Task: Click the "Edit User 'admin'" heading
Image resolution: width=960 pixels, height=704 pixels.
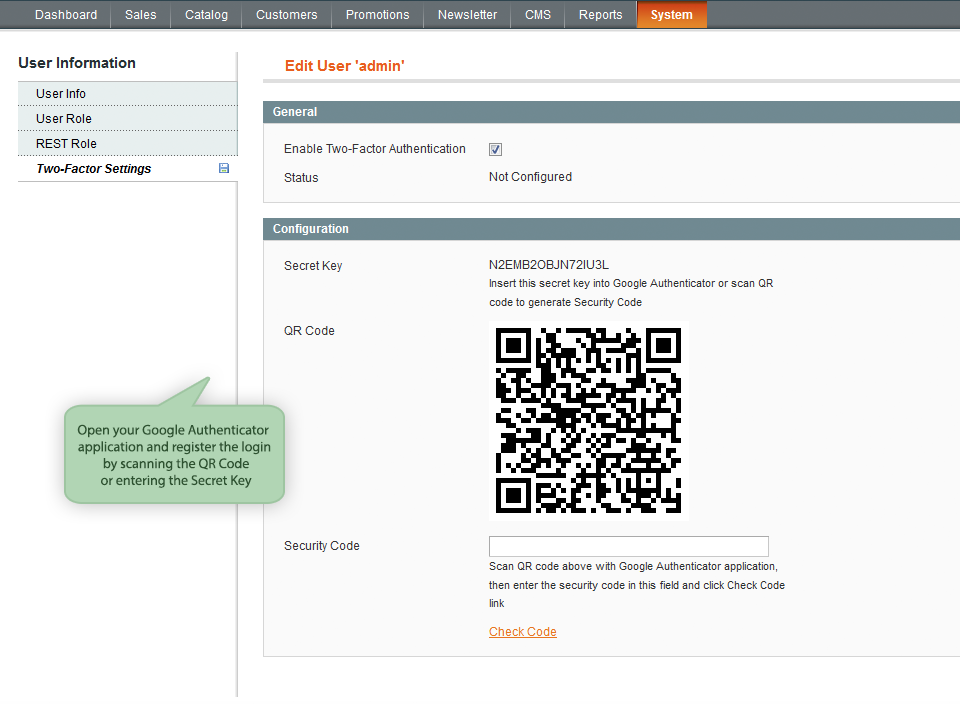Action: click(x=345, y=66)
